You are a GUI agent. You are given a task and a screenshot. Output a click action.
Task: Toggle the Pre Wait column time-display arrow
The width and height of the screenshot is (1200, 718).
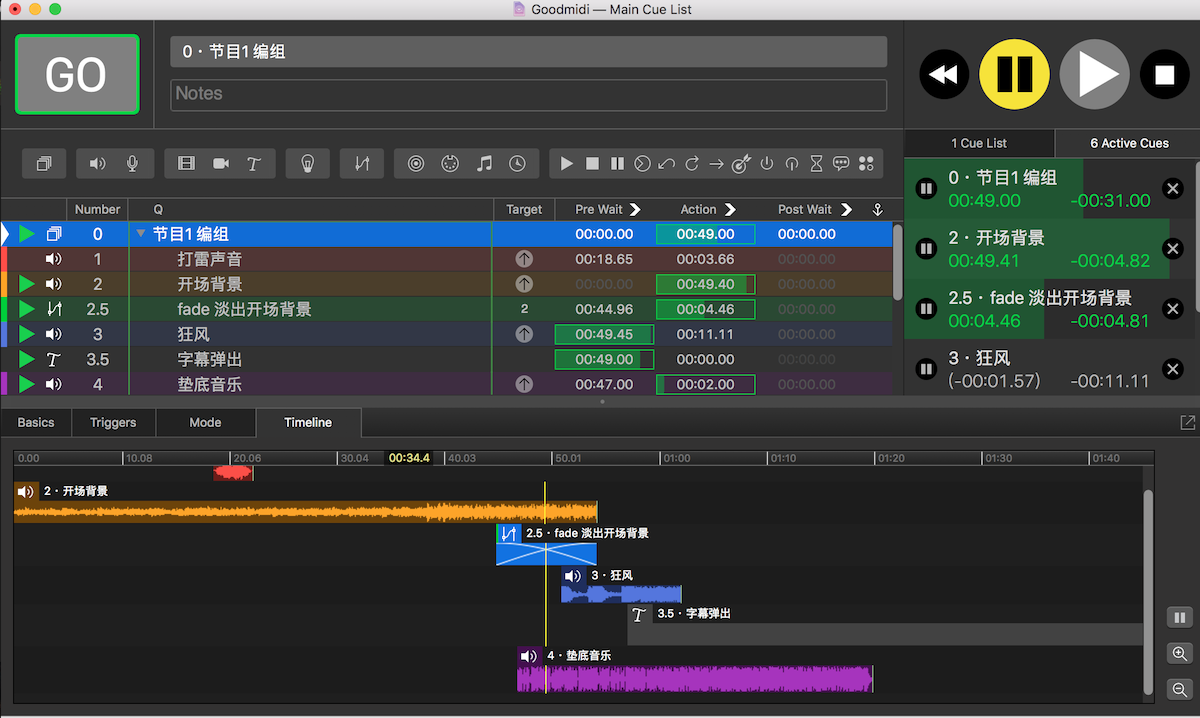(x=635, y=209)
